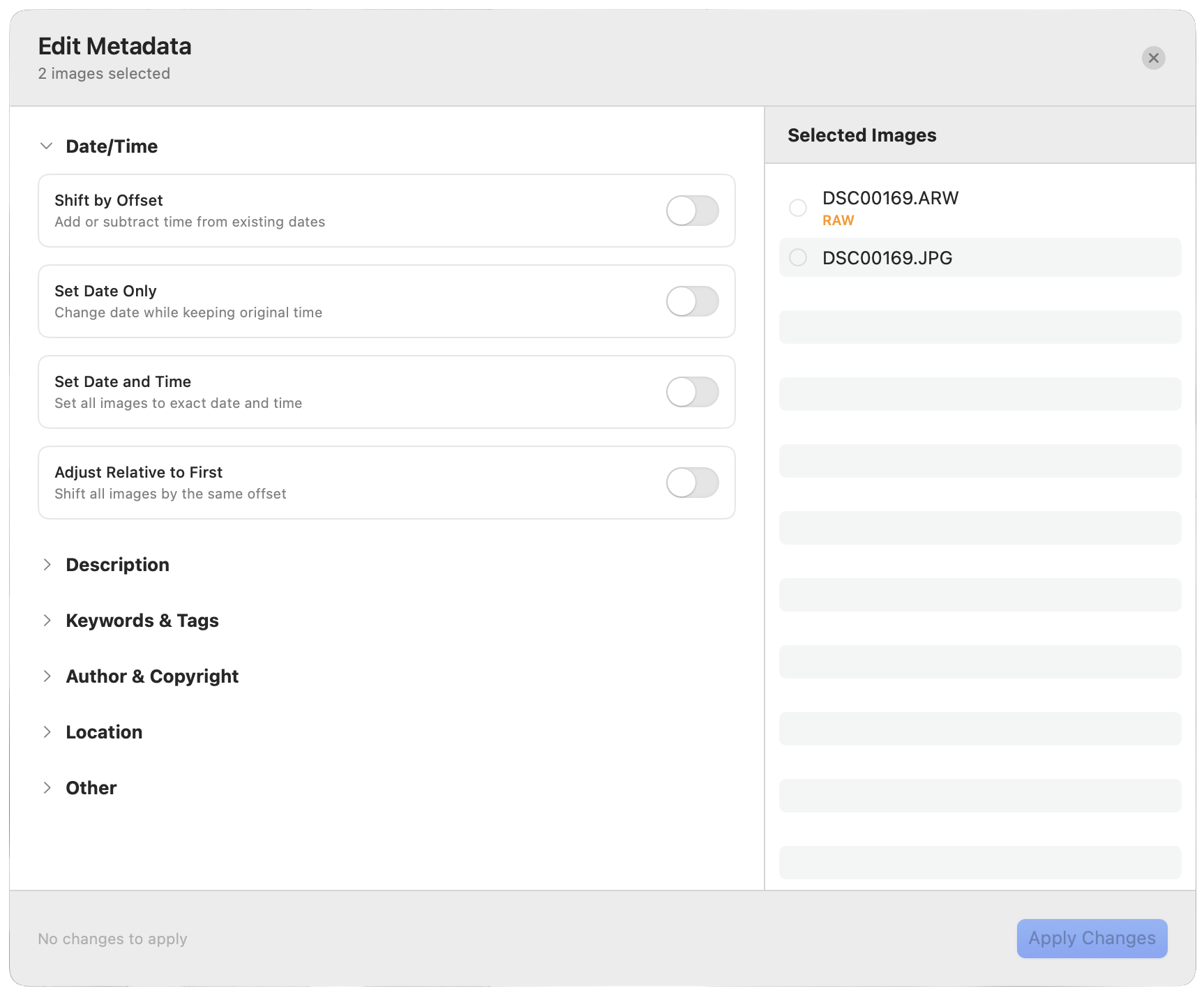The height and width of the screenshot is (993, 1204).
Task: Select the radio button next to DSC00169.JPG
Action: click(798, 257)
